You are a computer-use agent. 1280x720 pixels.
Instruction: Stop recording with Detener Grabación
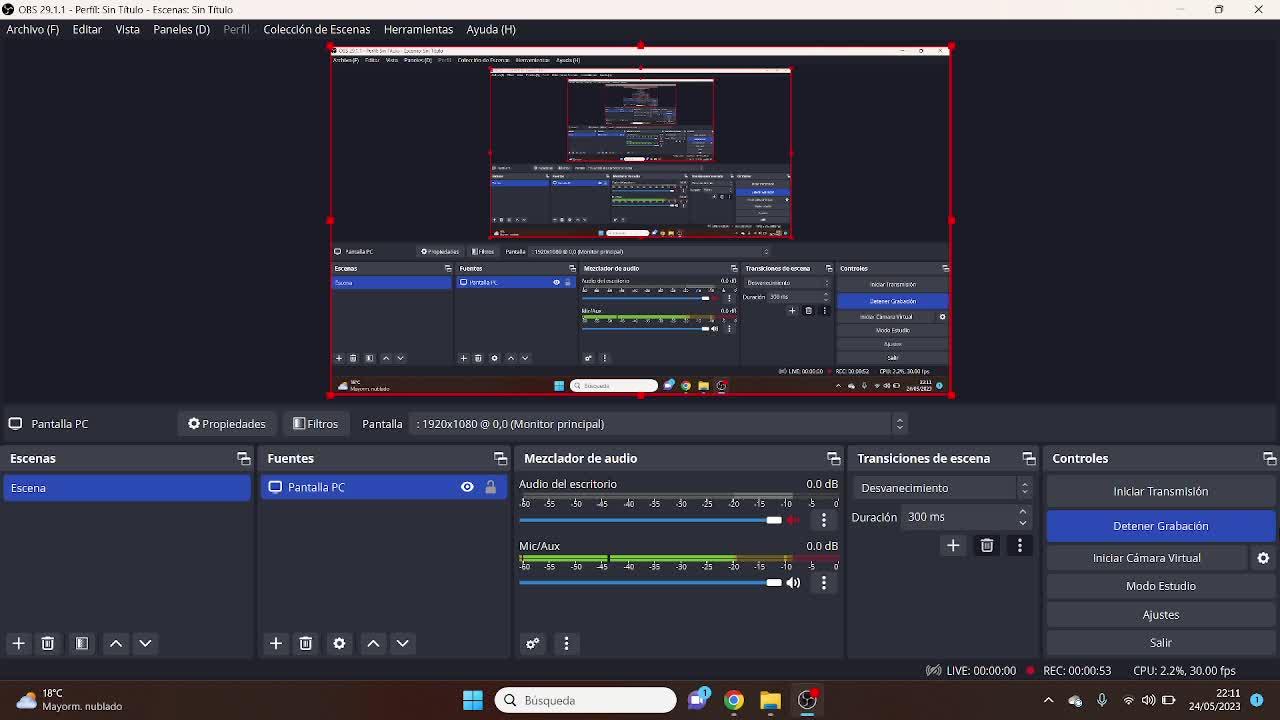coord(1161,526)
